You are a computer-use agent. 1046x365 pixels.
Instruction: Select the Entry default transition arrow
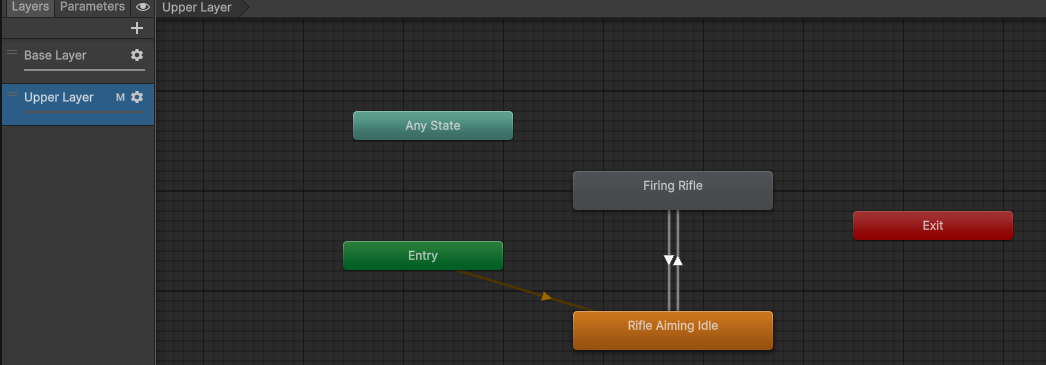point(546,296)
